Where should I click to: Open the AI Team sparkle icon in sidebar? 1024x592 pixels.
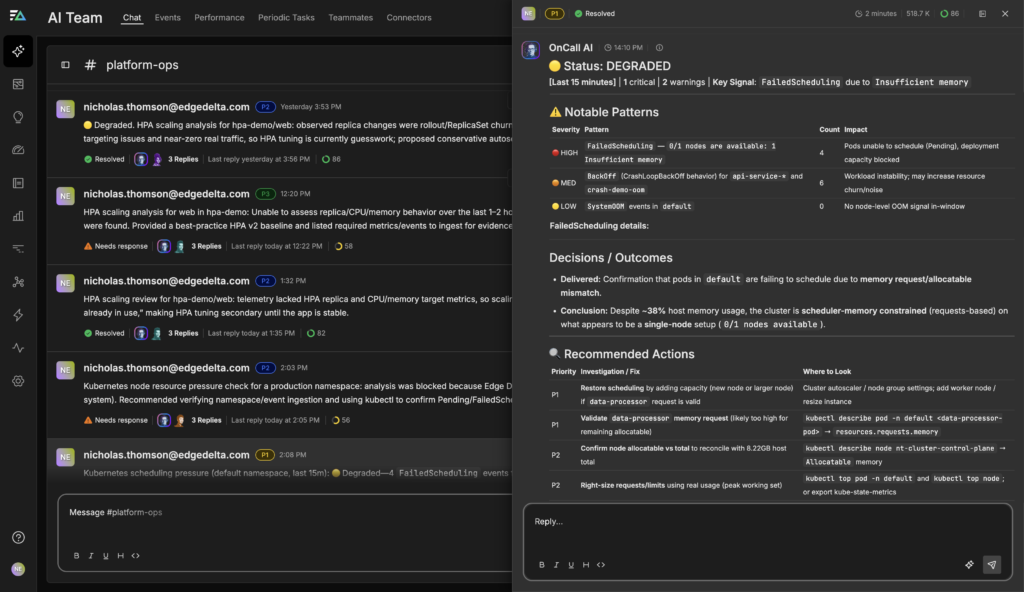click(18, 51)
